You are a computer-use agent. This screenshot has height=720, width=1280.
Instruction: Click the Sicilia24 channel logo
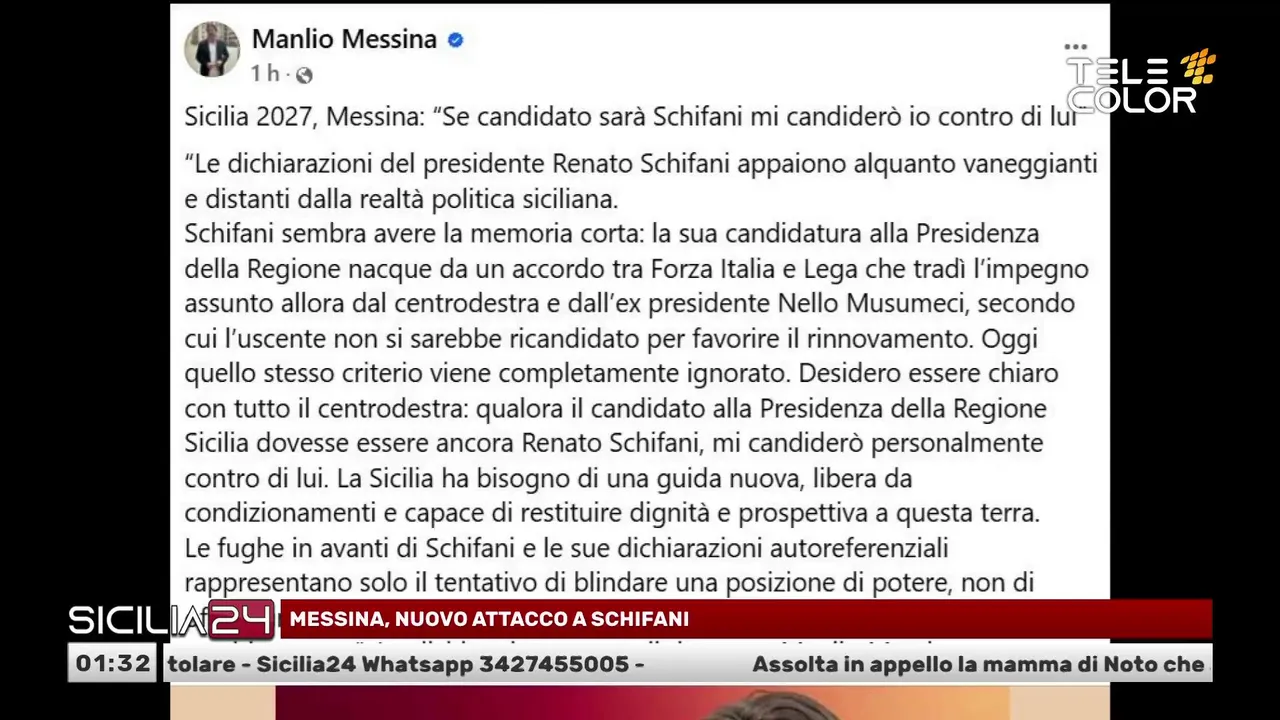(170, 621)
